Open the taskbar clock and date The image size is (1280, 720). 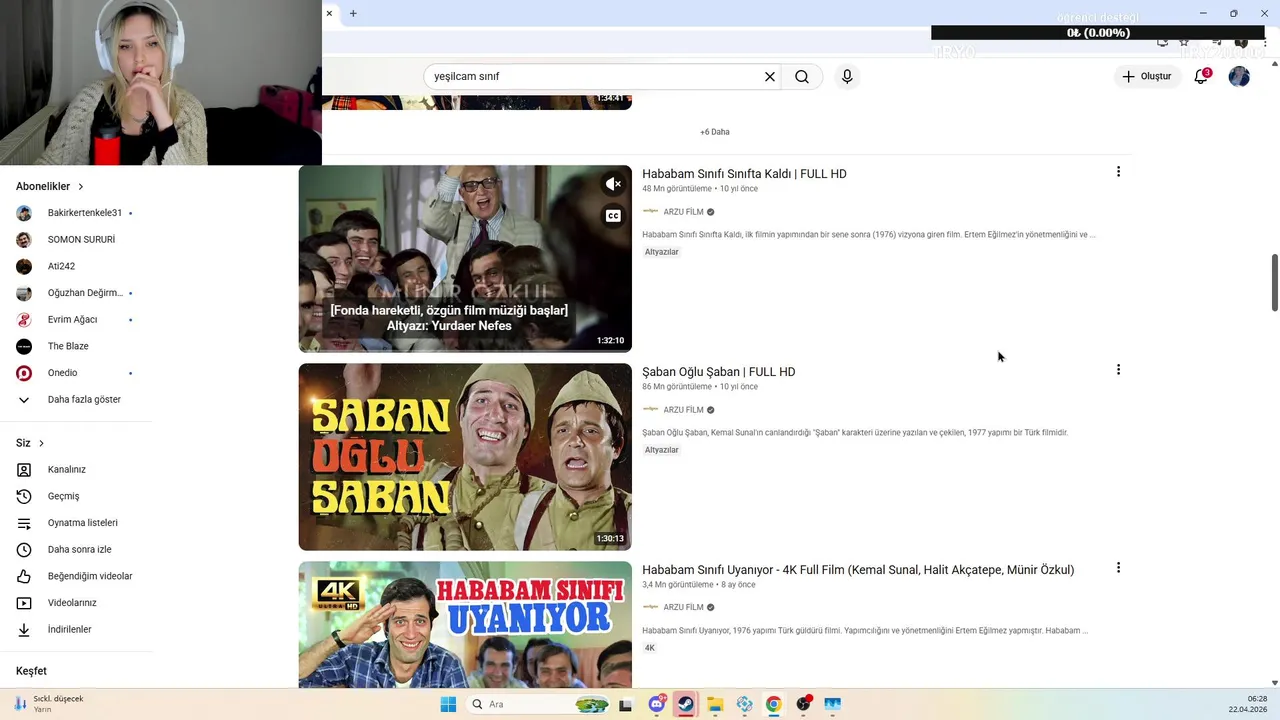click(1248, 704)
